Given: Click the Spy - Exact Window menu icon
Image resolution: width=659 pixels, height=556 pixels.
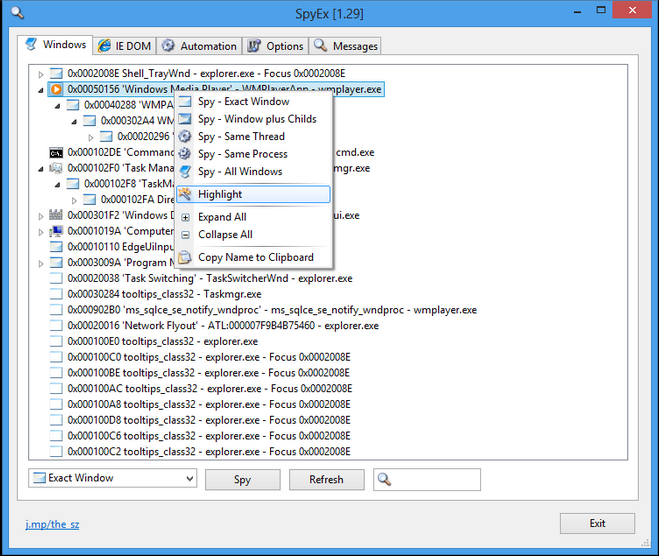Looking at the screenshot, I should point(185,101).
